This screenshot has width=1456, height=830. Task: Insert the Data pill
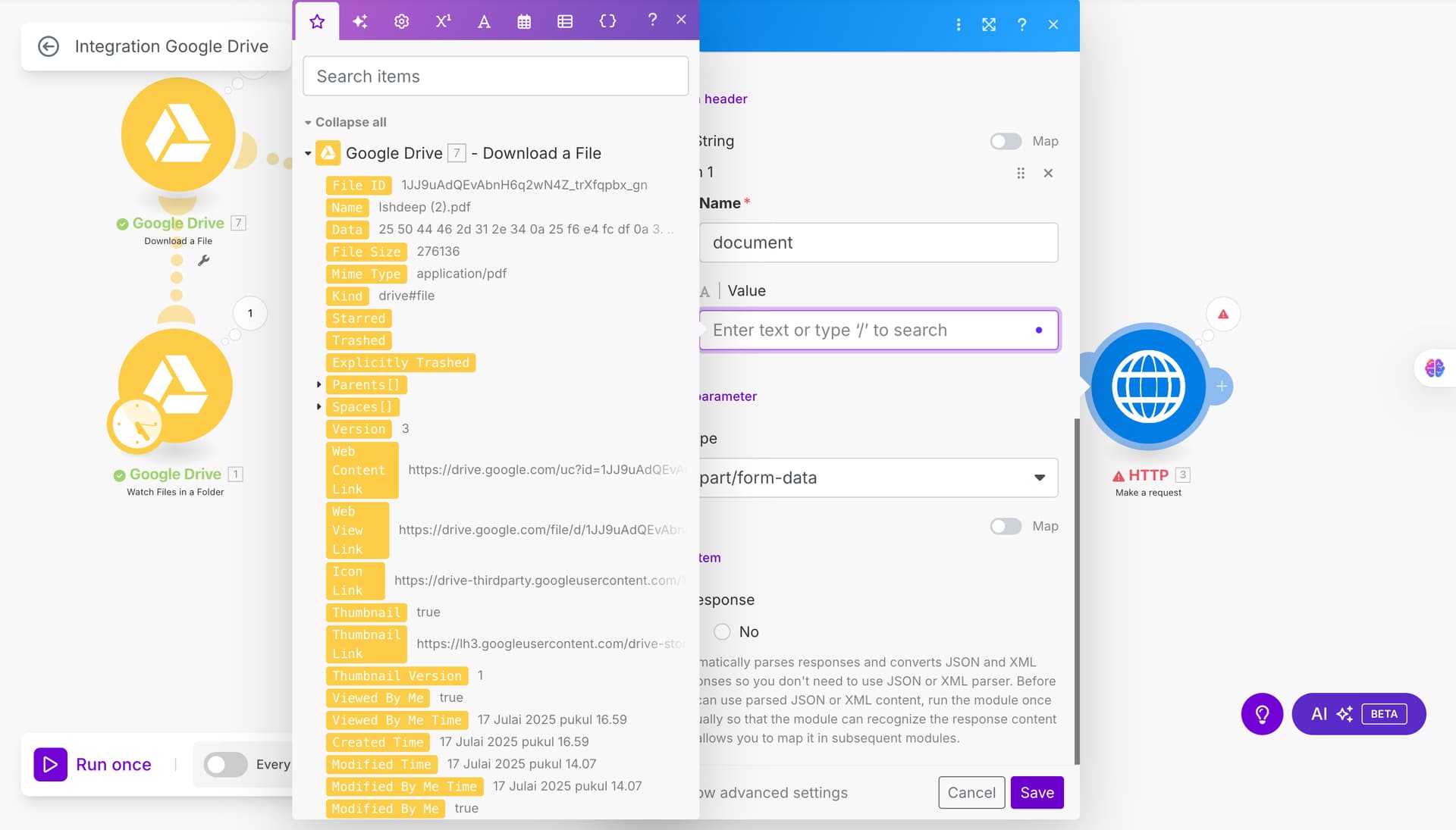[x=347, y=230]
